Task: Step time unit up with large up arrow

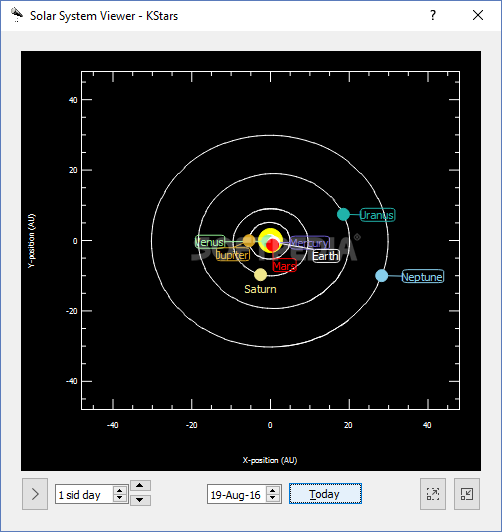Action: point(140,486)
